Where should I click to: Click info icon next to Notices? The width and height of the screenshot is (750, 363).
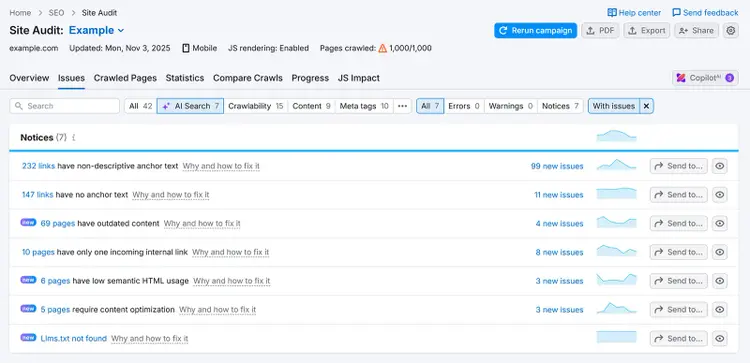click(73, 138)
